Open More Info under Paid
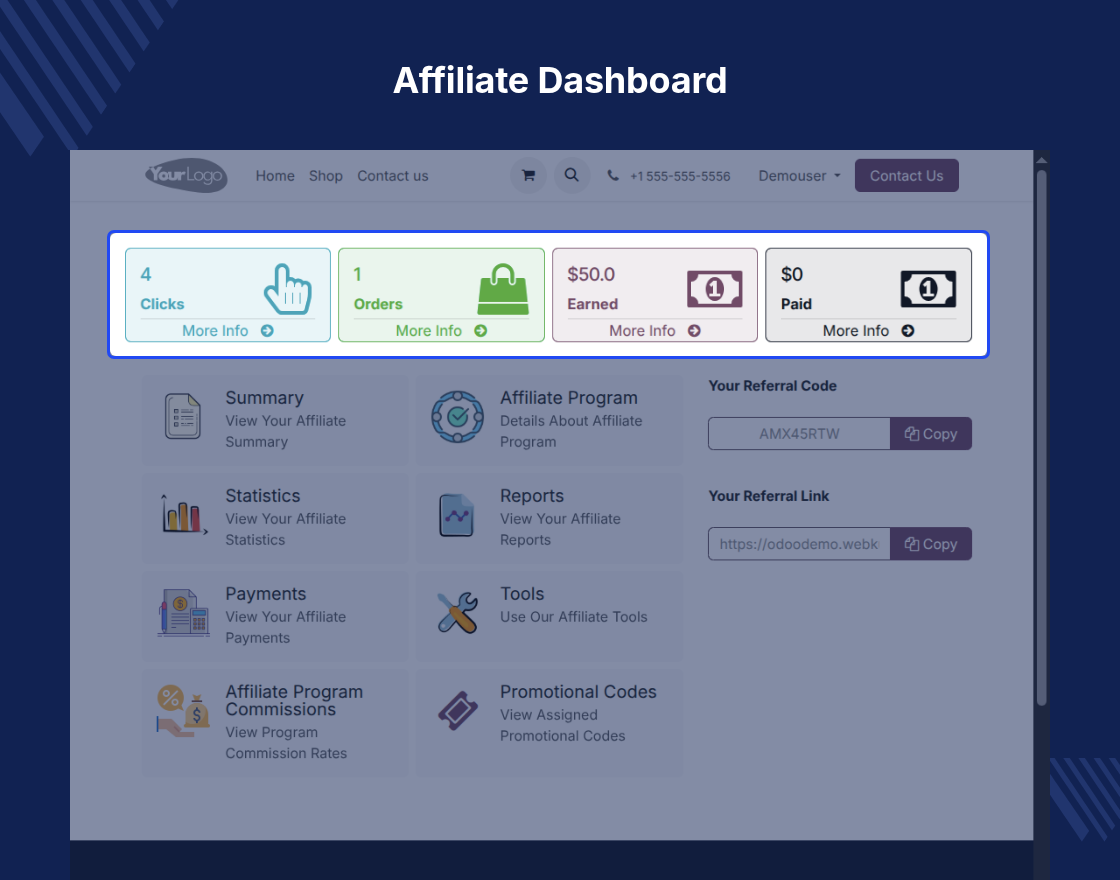1120x880 pixels. pos(868,331)
